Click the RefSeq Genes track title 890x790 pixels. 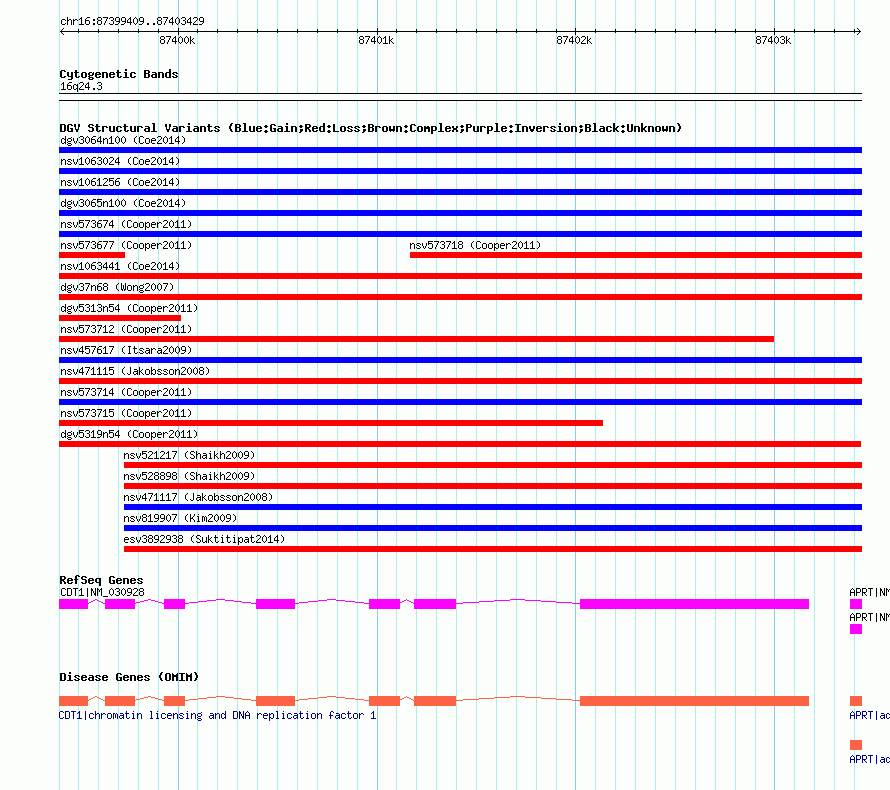[x=101, y=580]
